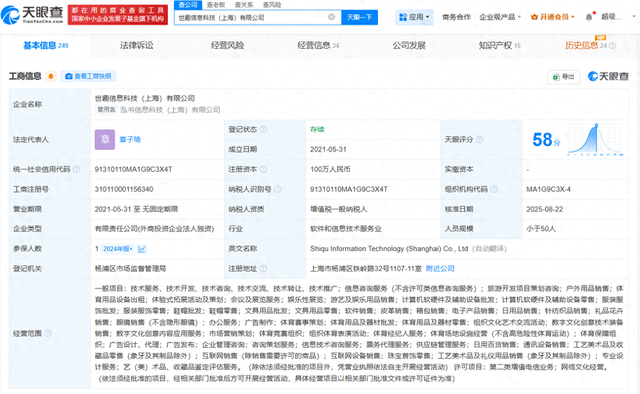Click the 天眼一下 search button

(x=359, y=17)
